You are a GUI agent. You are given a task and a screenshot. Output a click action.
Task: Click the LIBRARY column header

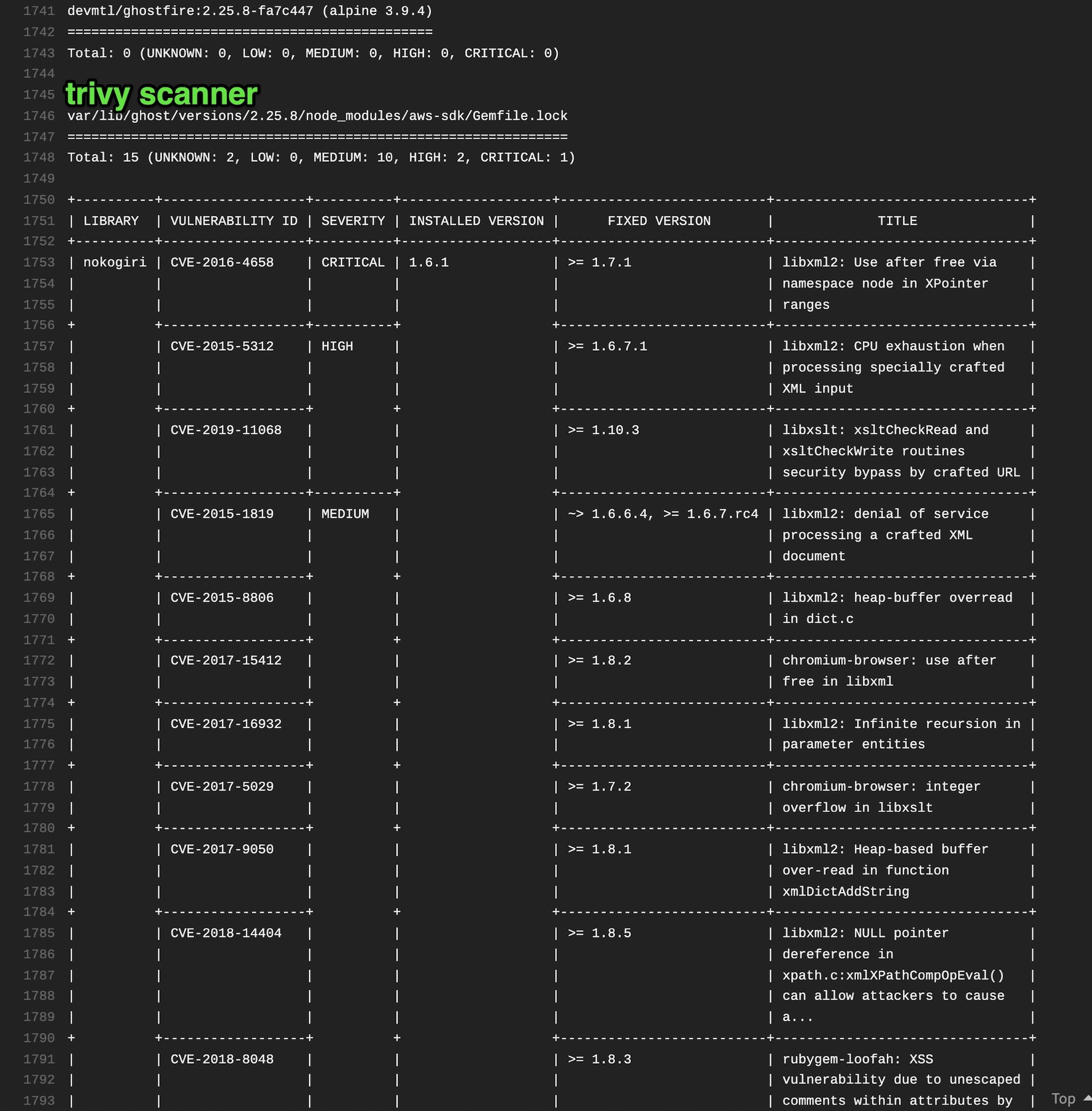click(111, 221)
